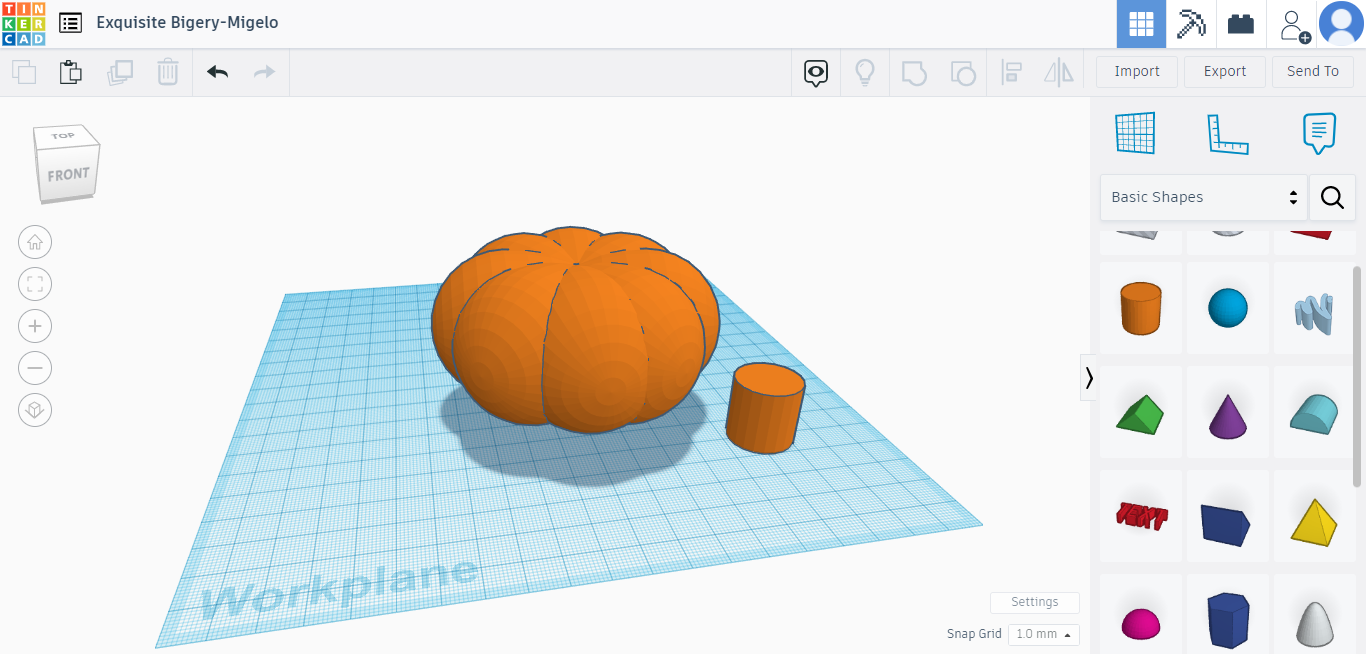The height and width of the screenshot is (654, 1366).
Task: Click the Export button
Action: 1224,72
